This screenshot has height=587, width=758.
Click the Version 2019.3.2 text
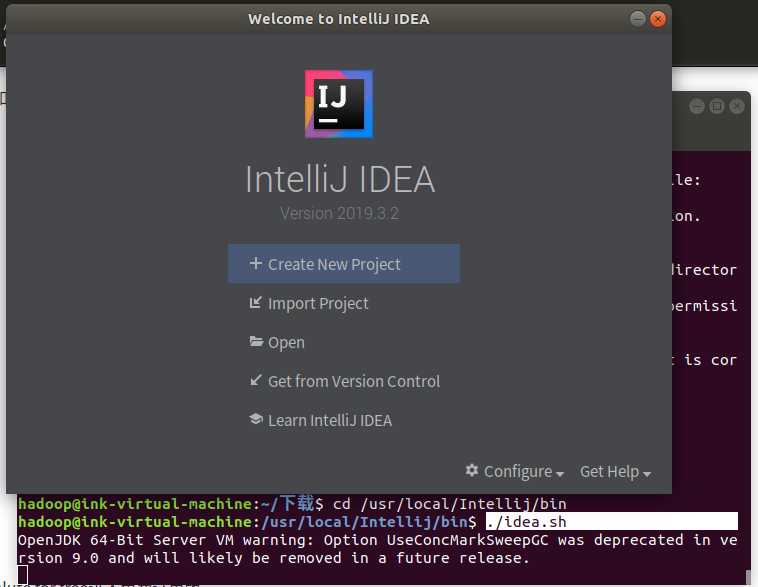pyautogui.click(x=339, y=213)
